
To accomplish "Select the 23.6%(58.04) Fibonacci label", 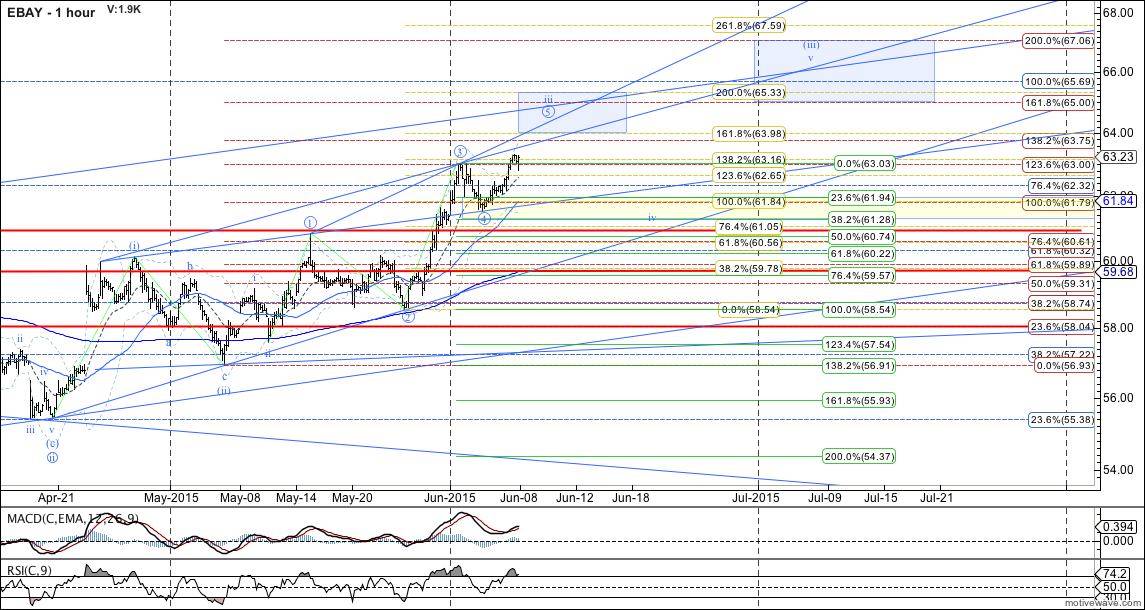I will (x=1062, y=327).
